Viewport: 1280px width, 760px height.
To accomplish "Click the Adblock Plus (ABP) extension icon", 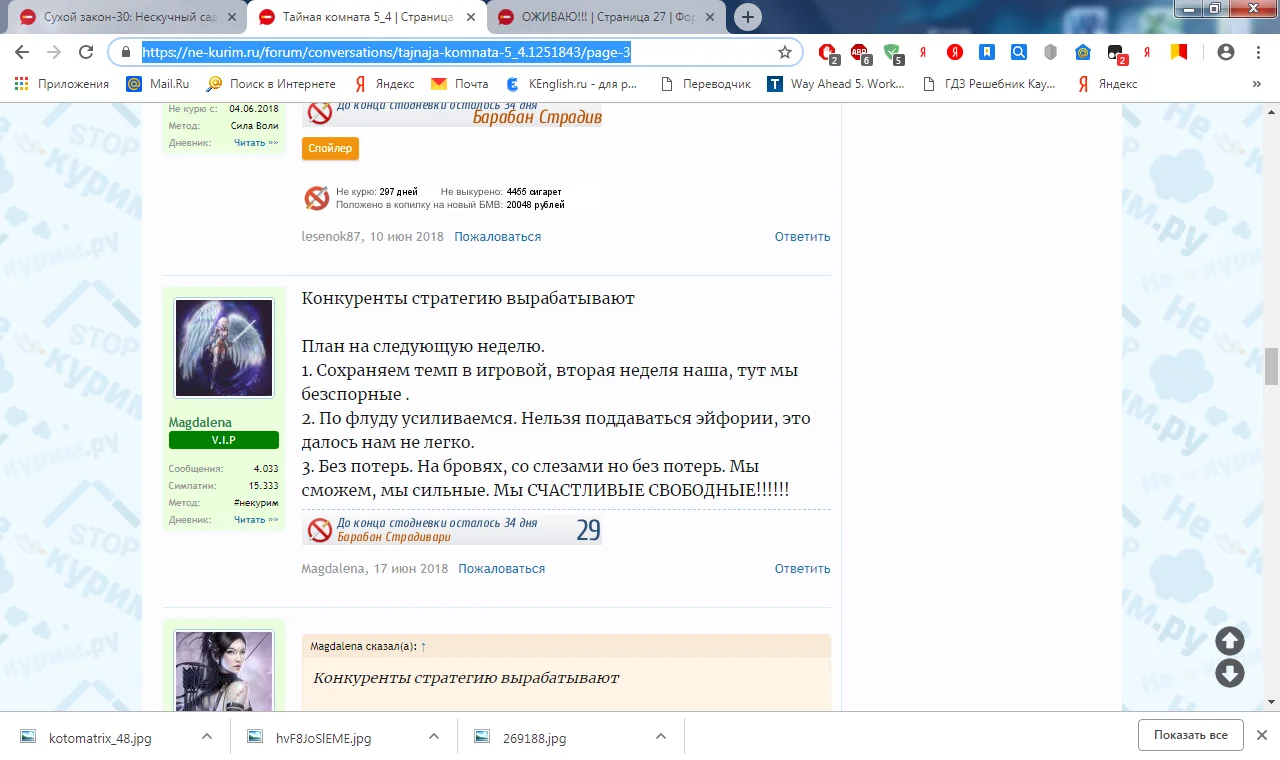I will [859, 52].
